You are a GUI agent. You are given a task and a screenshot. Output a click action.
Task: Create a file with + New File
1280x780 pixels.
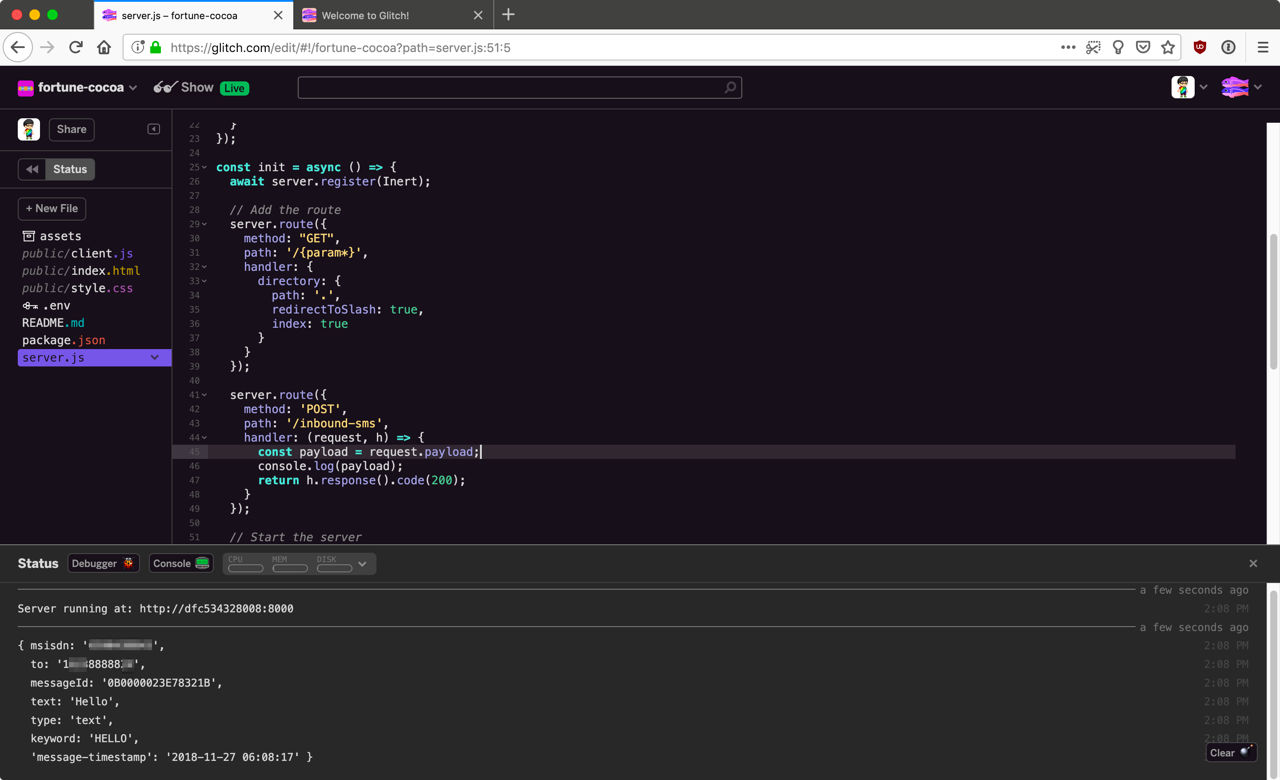(x=52, y=208)
